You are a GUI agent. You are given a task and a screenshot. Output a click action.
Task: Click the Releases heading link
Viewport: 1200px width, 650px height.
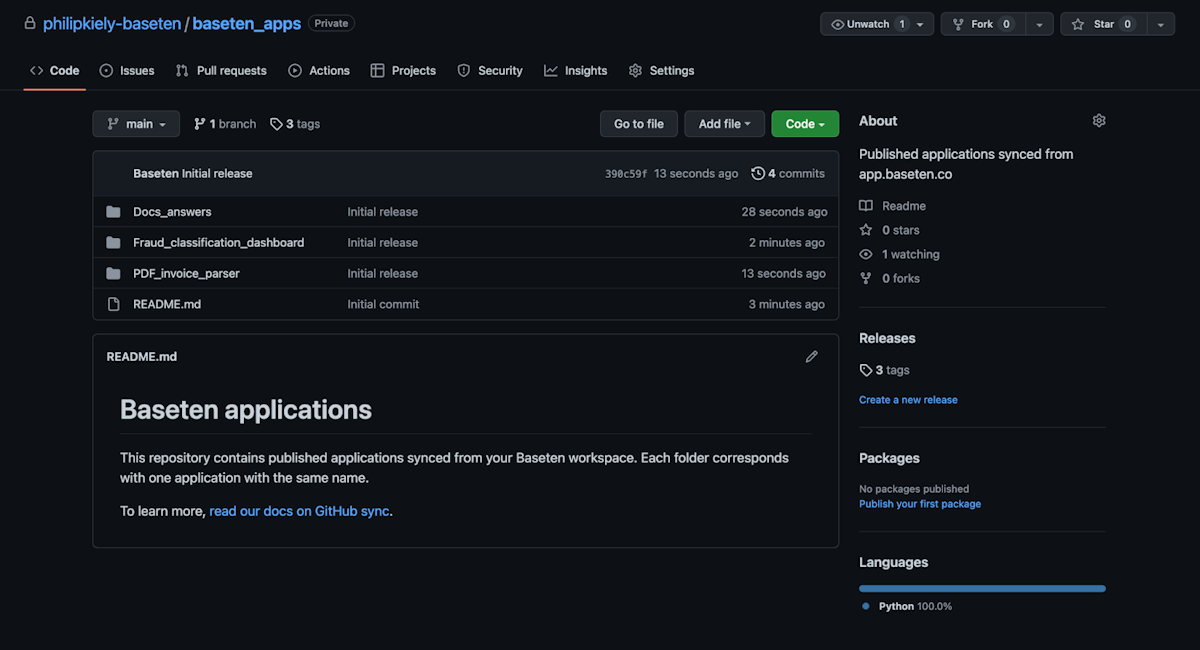point(887,338)
